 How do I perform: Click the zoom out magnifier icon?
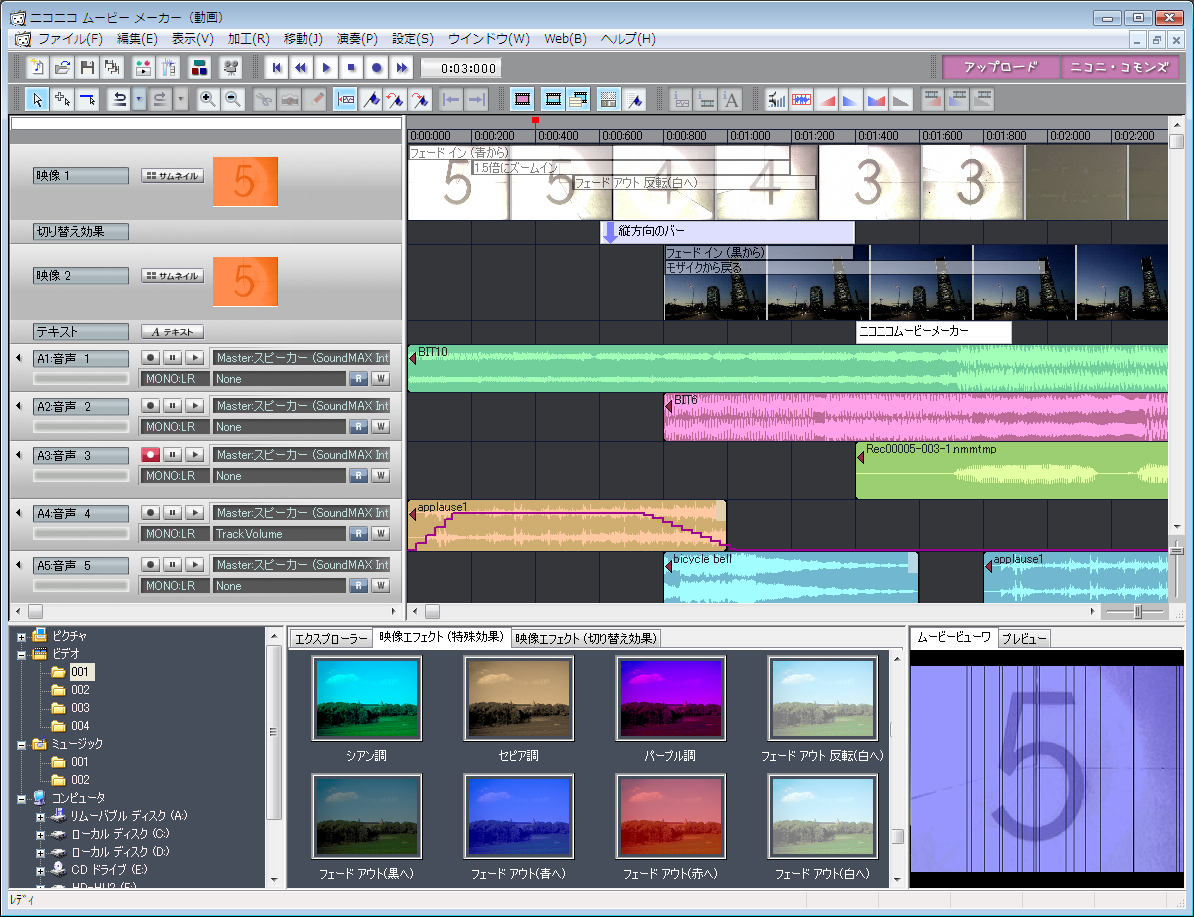coord(232,99)
